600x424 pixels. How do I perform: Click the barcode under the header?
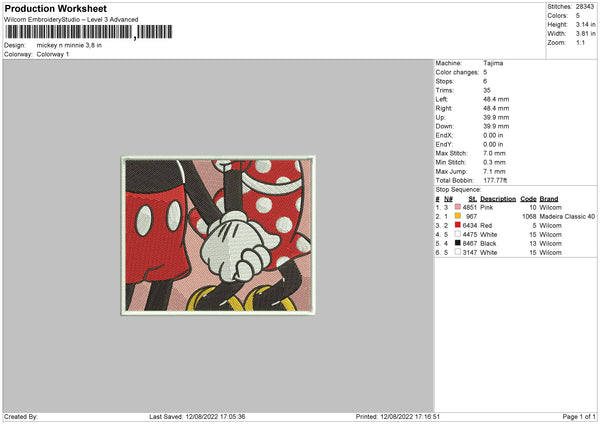click(89, 32)
